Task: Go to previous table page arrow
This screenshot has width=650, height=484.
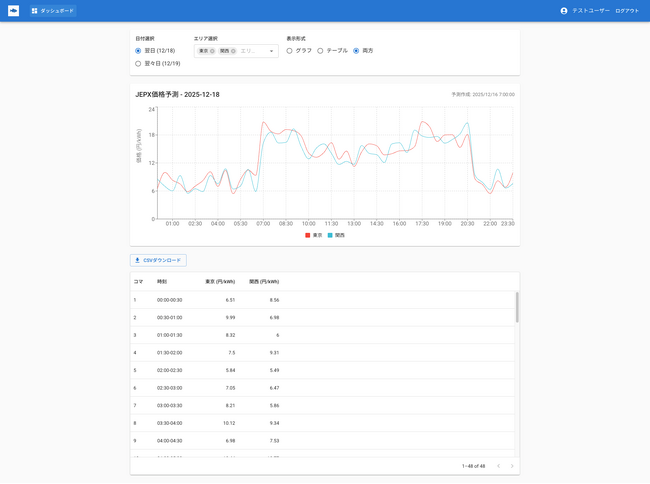Action: 498,466
